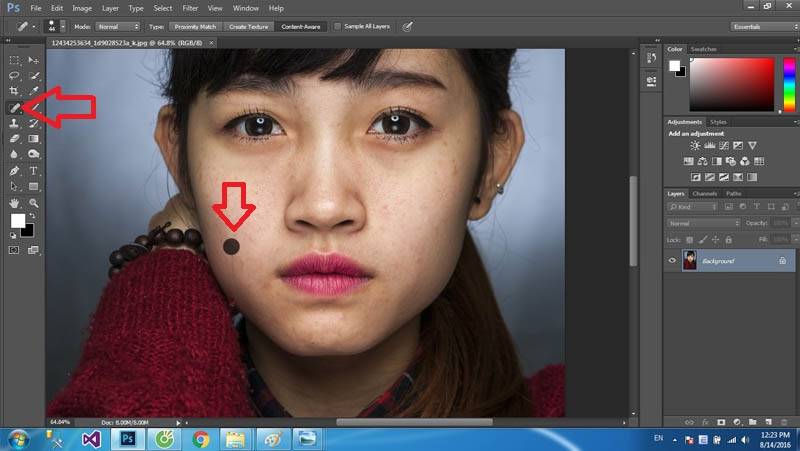Select the Pen tool
800x451 pixels.
(14, 170)
